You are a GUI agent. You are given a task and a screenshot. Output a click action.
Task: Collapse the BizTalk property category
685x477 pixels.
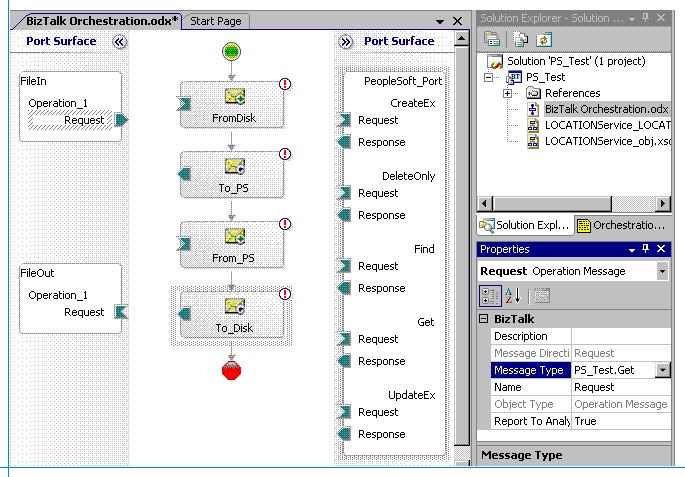coord(484,318)
